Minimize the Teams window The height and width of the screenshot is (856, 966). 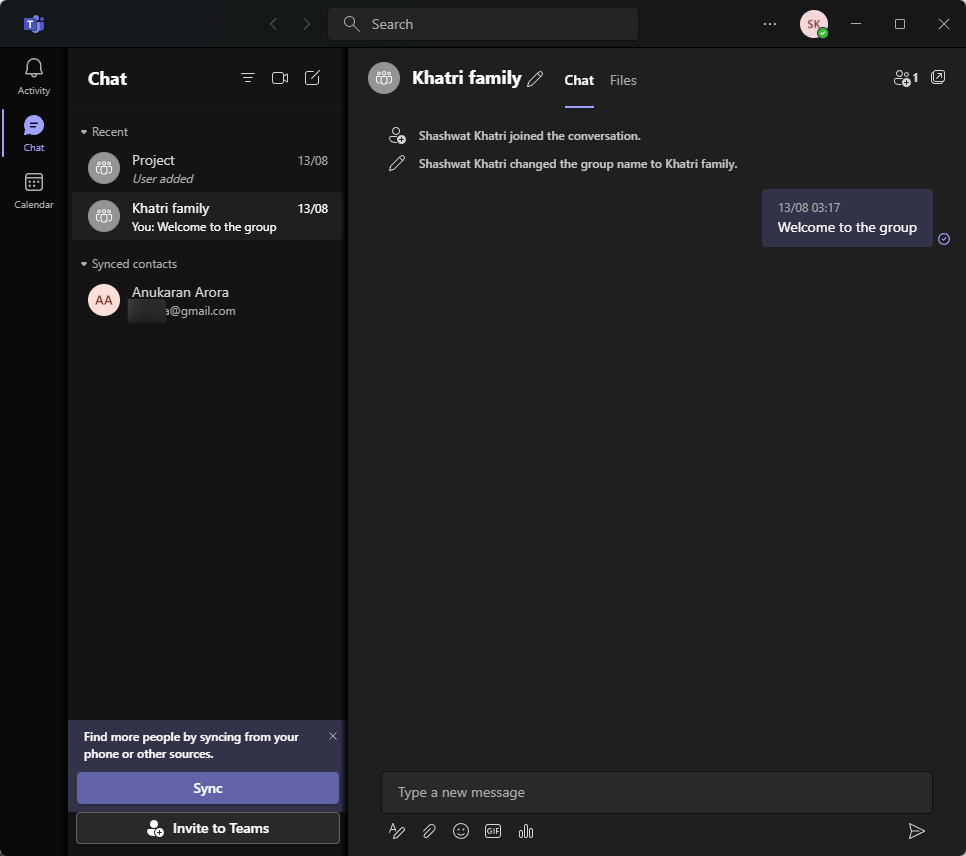[x=856, y=24]
